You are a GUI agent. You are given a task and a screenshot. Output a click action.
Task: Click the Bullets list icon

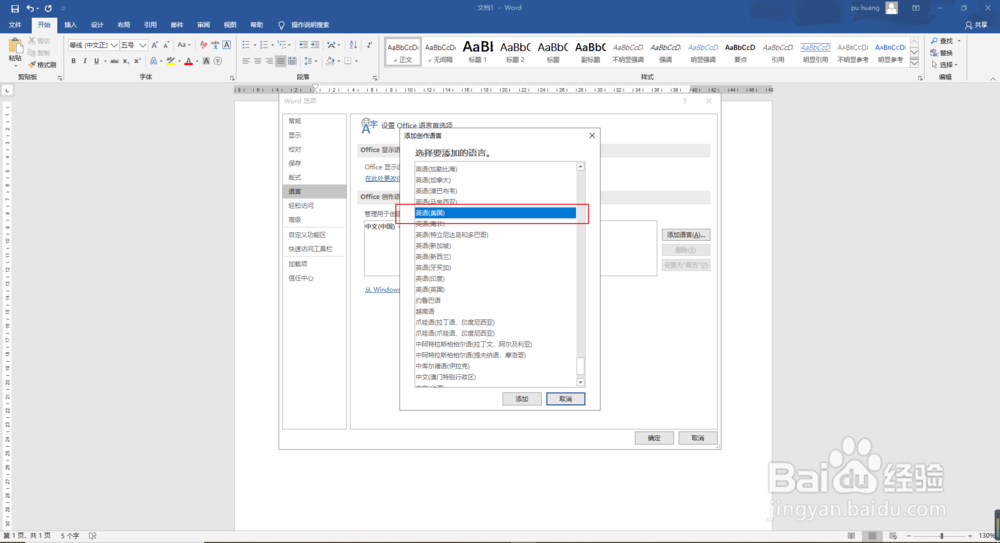click(246, 45)
